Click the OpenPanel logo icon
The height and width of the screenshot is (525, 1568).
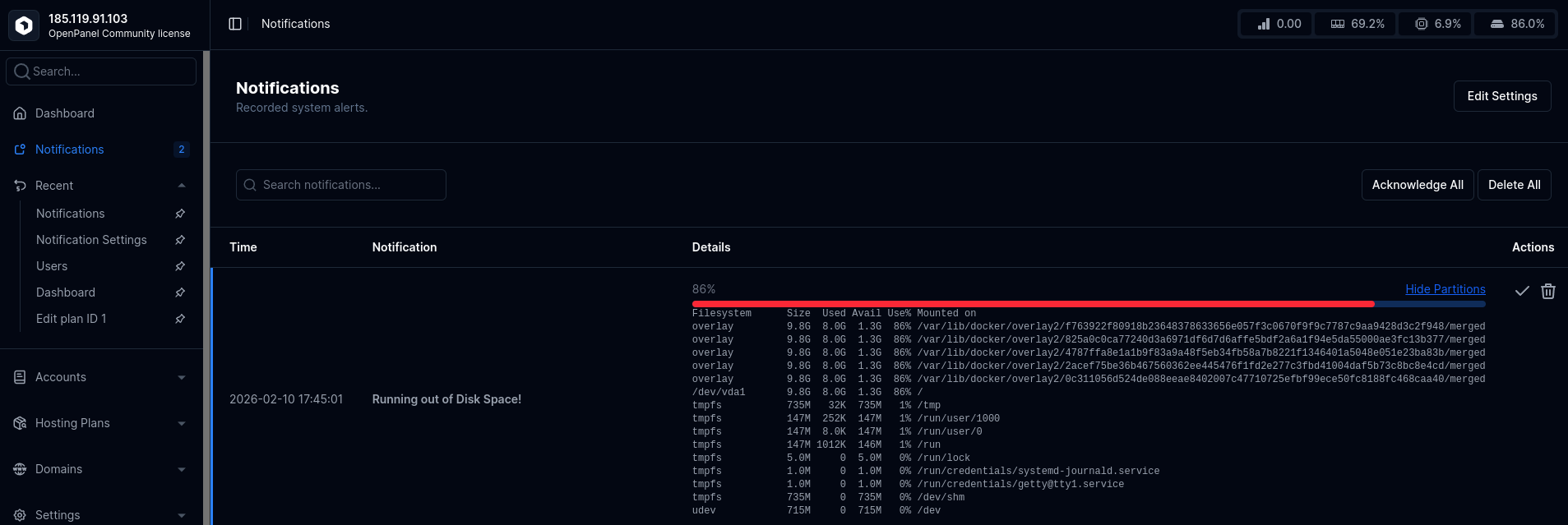point(24,25)
